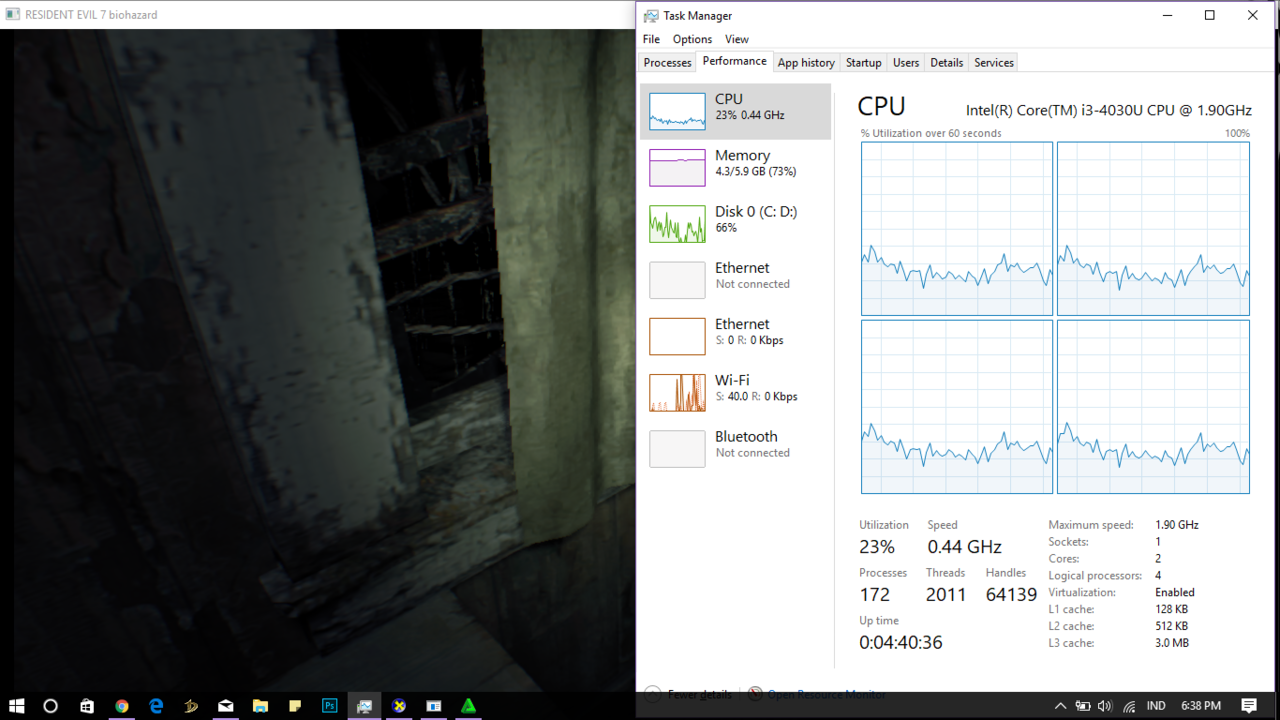Screen dimensions: 1280x720
Task: Open the View menu in Task Manager
Action: pos(737,39)
